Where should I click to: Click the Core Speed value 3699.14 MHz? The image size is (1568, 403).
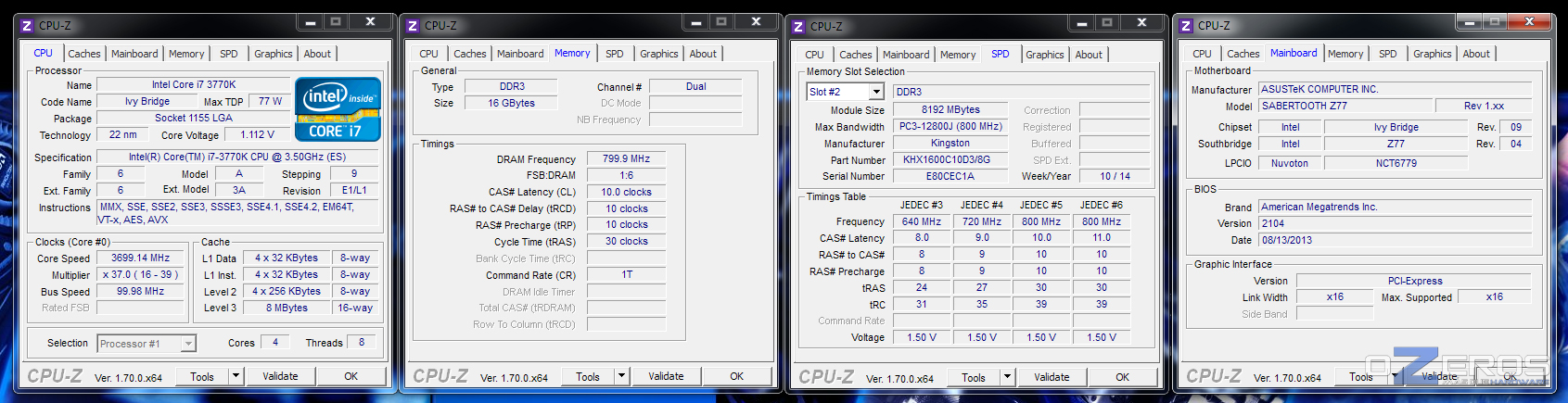[x=140, y=258]
